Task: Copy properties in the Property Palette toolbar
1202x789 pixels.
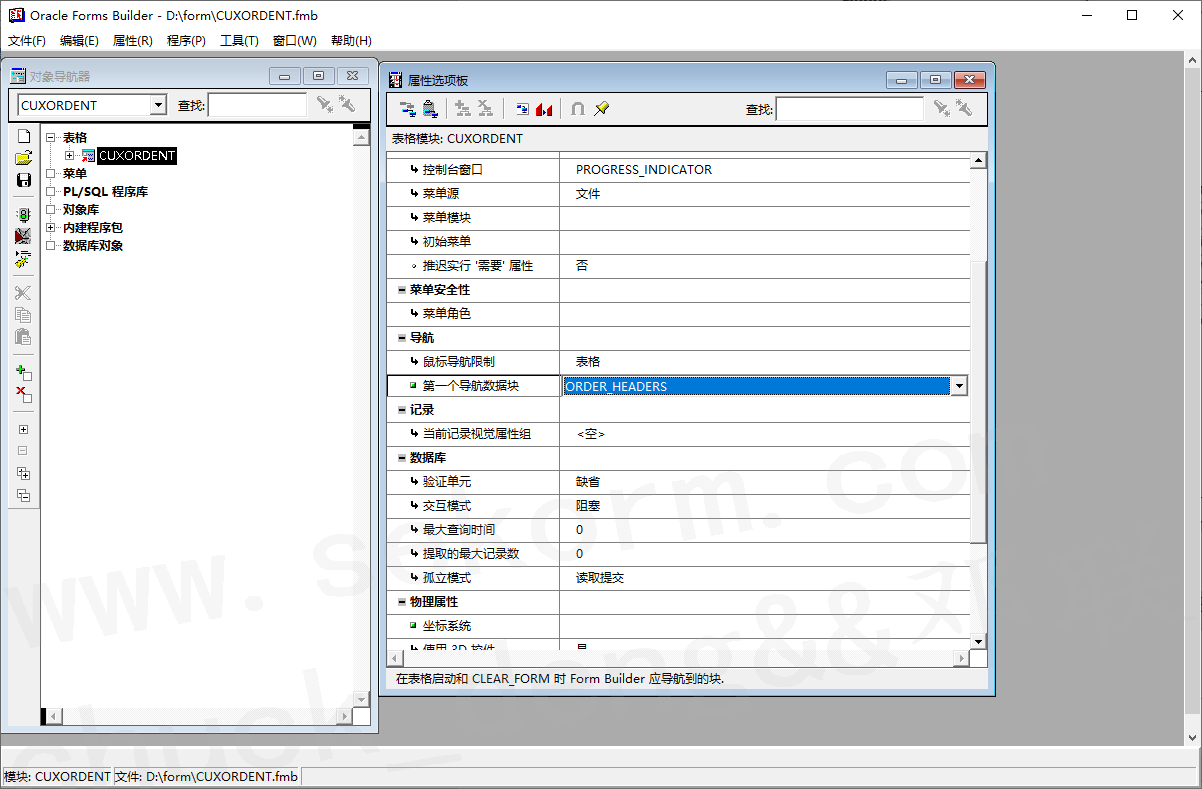Action: [x=407, y=108]
